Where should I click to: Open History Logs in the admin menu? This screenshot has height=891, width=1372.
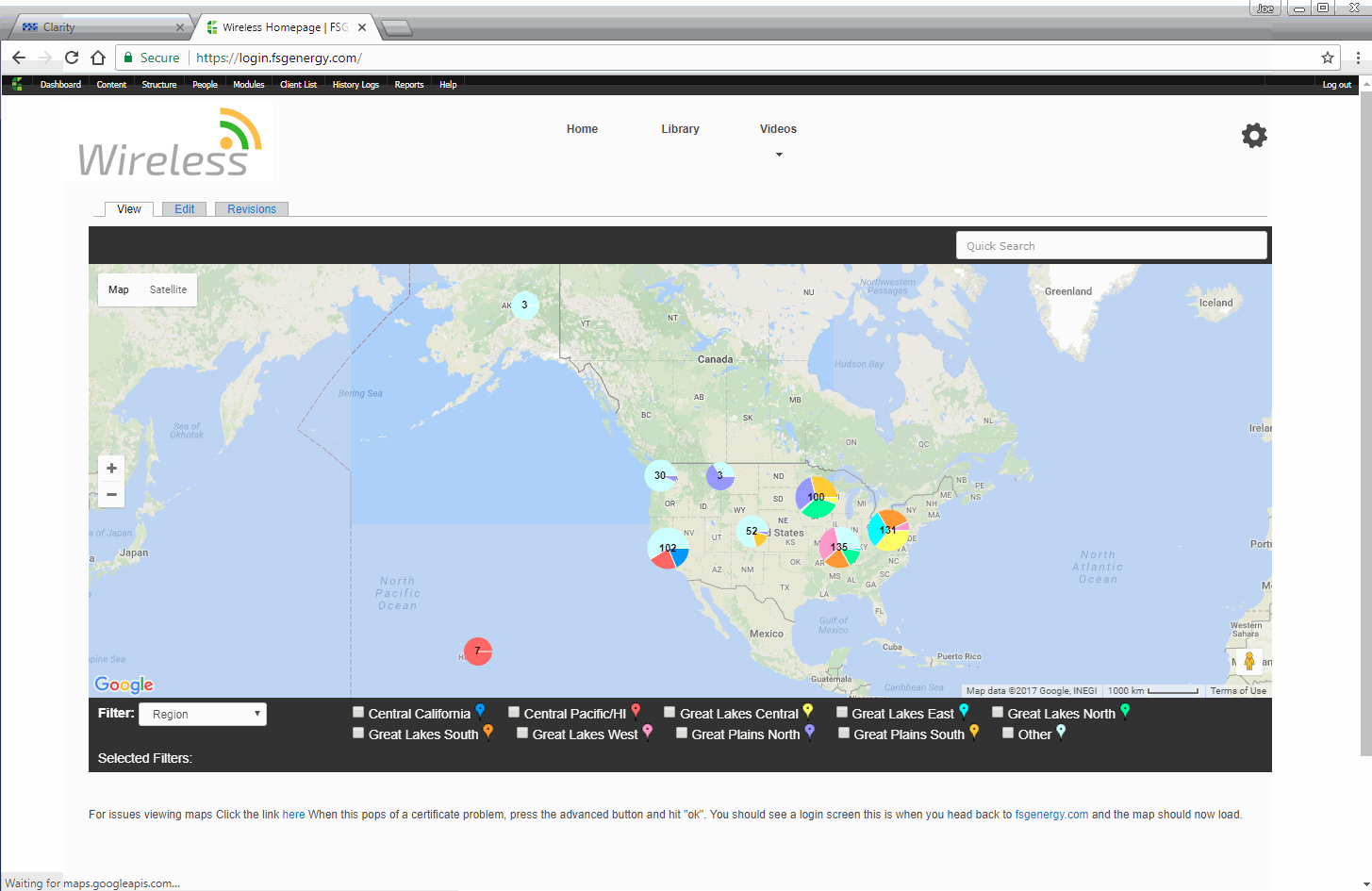355,85
